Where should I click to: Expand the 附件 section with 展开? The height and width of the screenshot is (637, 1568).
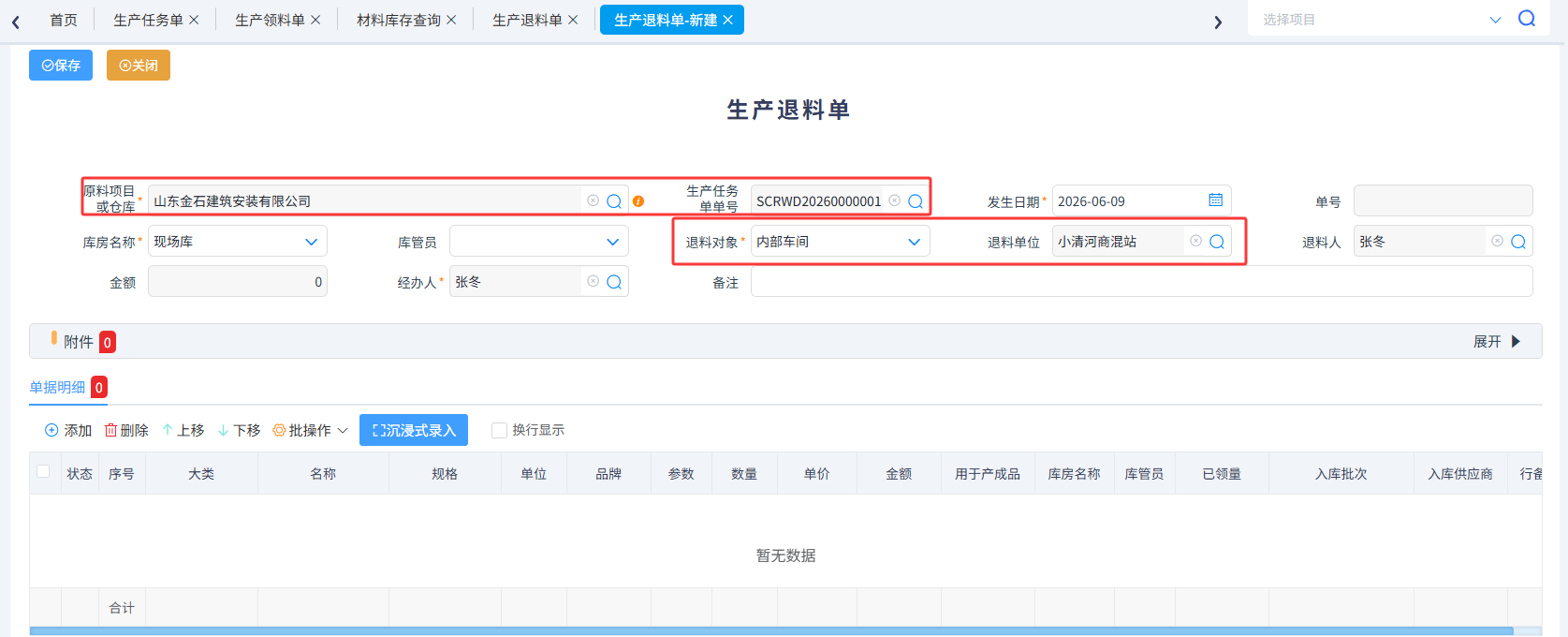1497,342
